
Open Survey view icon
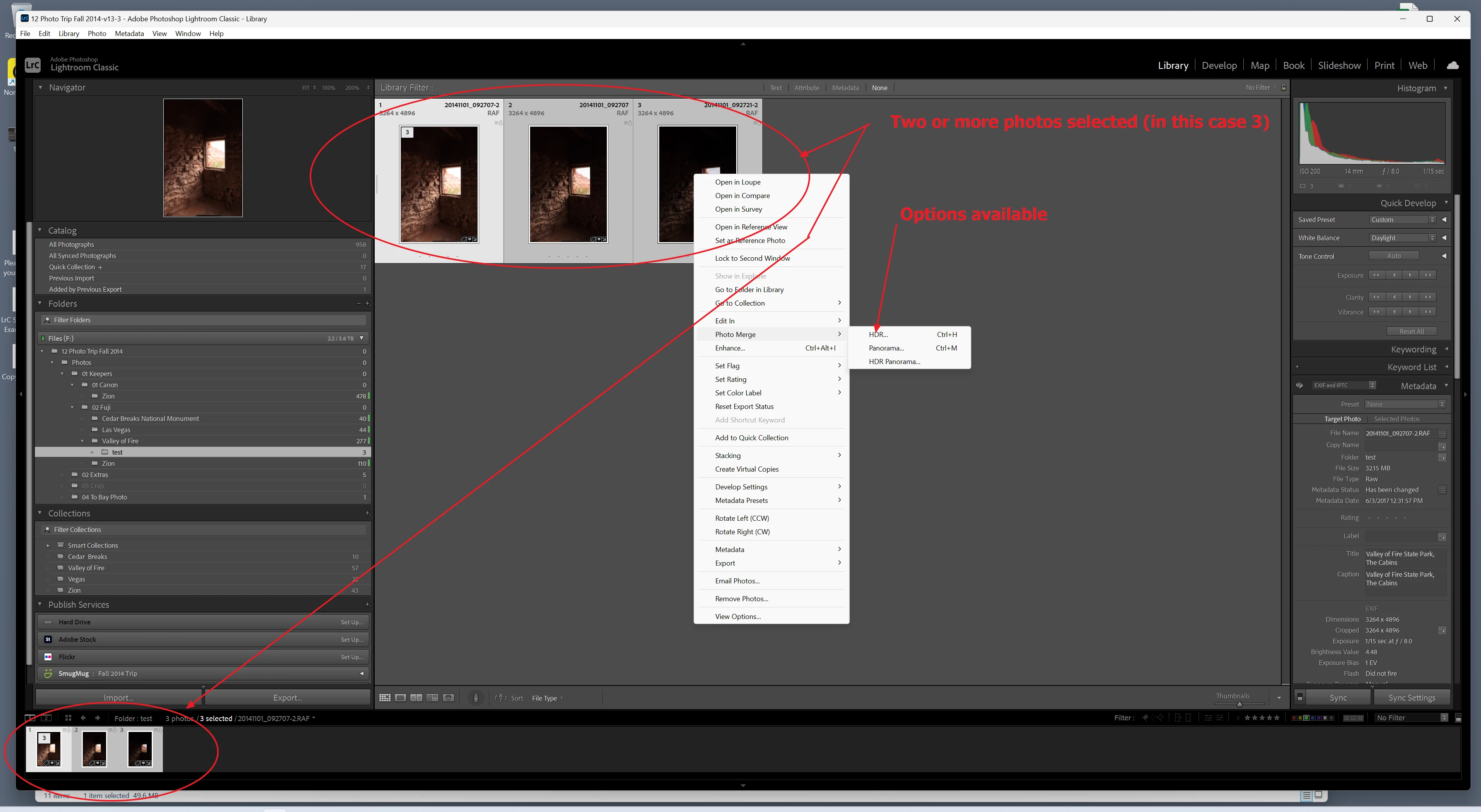point(432,697)
